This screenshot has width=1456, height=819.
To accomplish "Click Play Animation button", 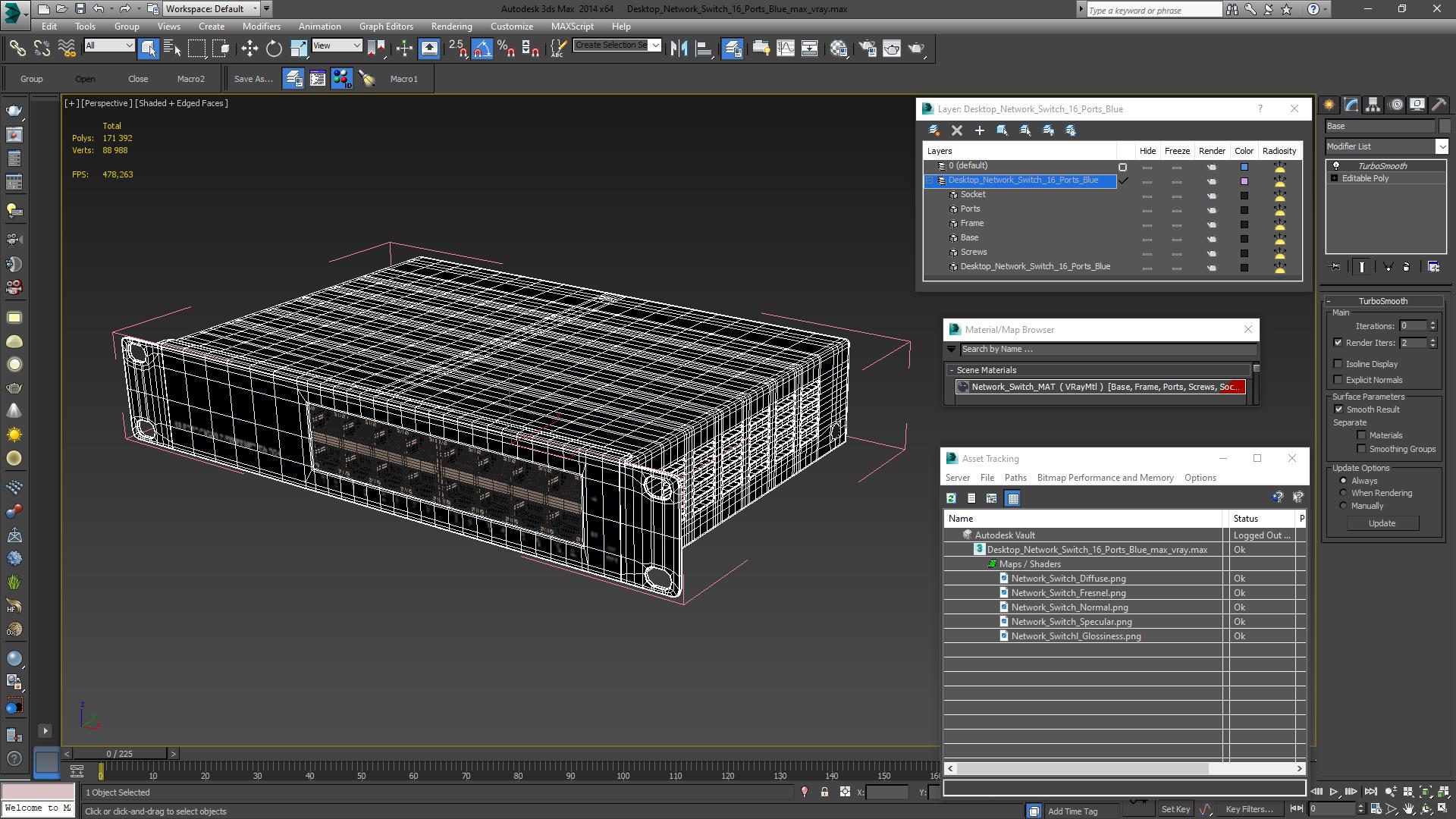I will pyautogui.click(x=1334, y=792).
